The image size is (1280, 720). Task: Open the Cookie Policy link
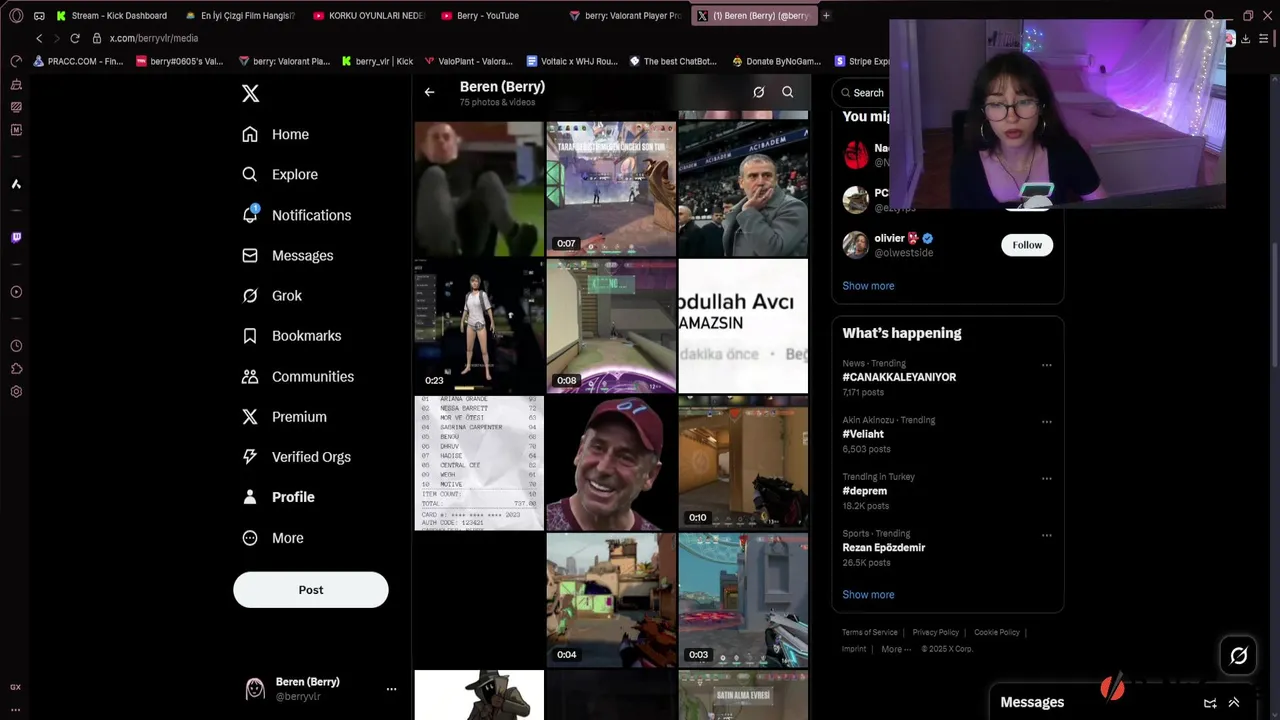click(997, 632)
